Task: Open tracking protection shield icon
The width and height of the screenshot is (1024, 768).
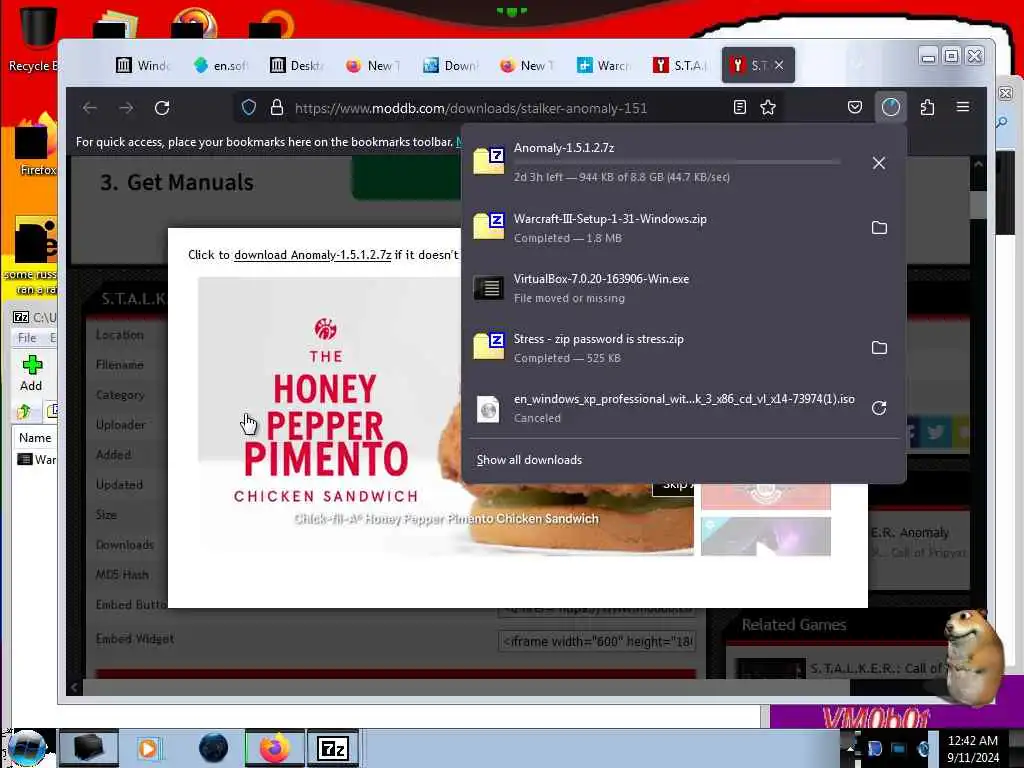Action: click(x=249, y=108)
